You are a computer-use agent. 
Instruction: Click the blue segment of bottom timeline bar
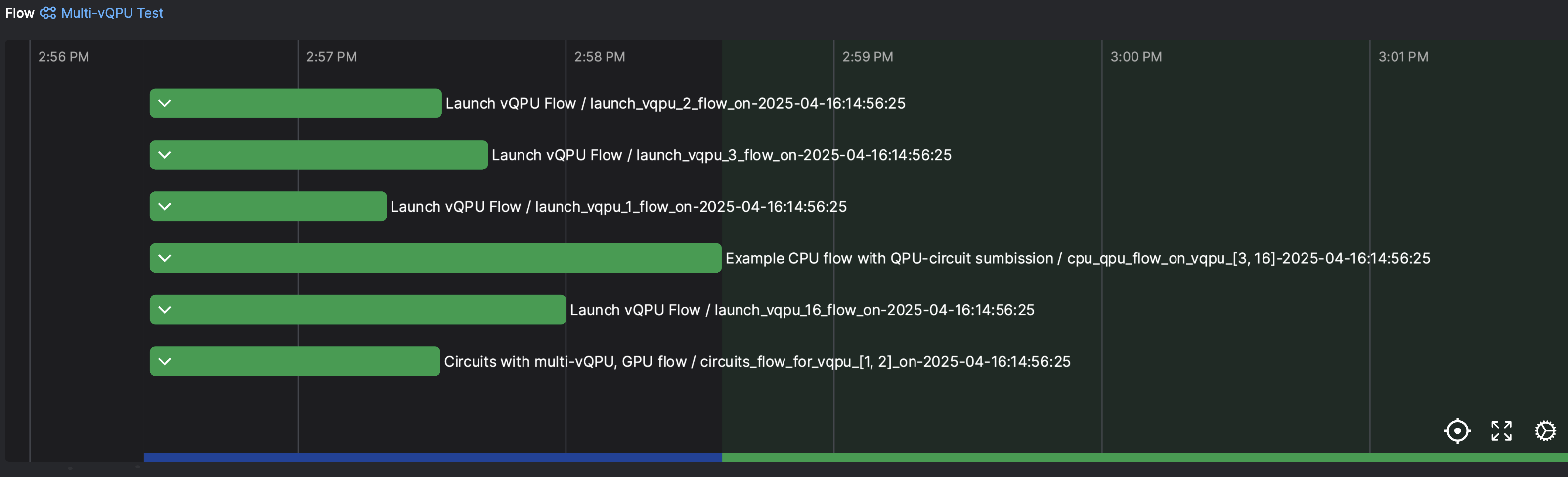click(433, 457)
